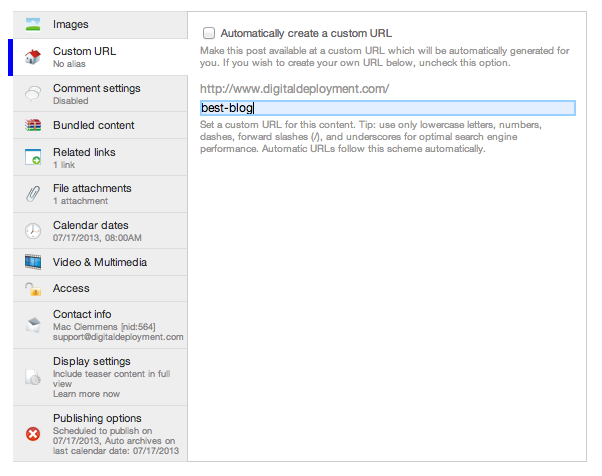Switch to the Publishing options tab

100,434
